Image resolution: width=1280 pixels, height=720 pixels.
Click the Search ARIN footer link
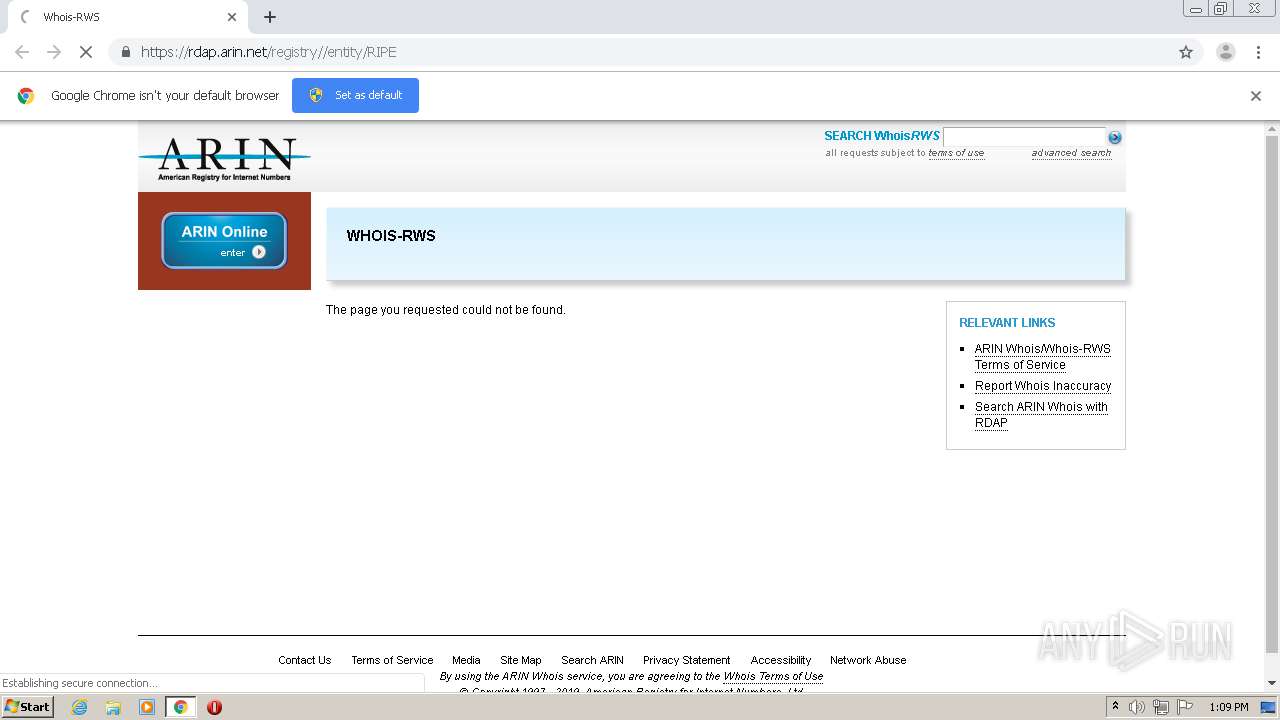click(x=592, y=660)
